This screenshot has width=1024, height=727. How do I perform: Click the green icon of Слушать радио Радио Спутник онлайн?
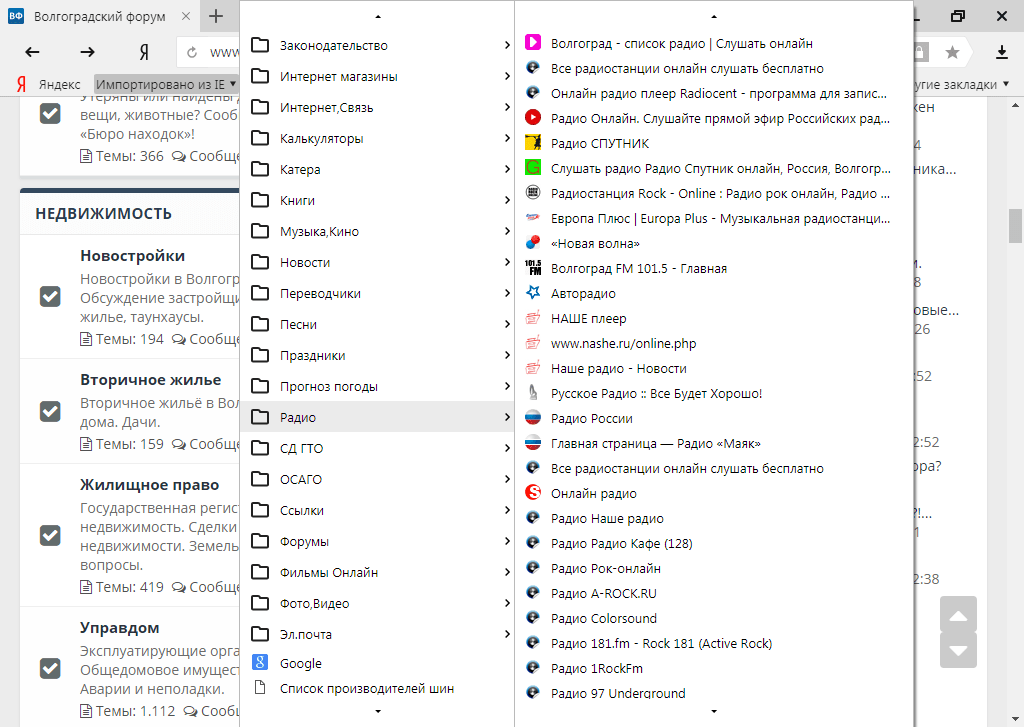[x=533, y=168]
